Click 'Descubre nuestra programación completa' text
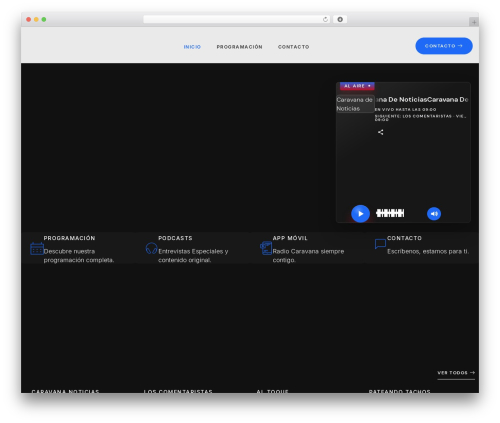This screenshot has height=423, width=500. coord(79,256)
